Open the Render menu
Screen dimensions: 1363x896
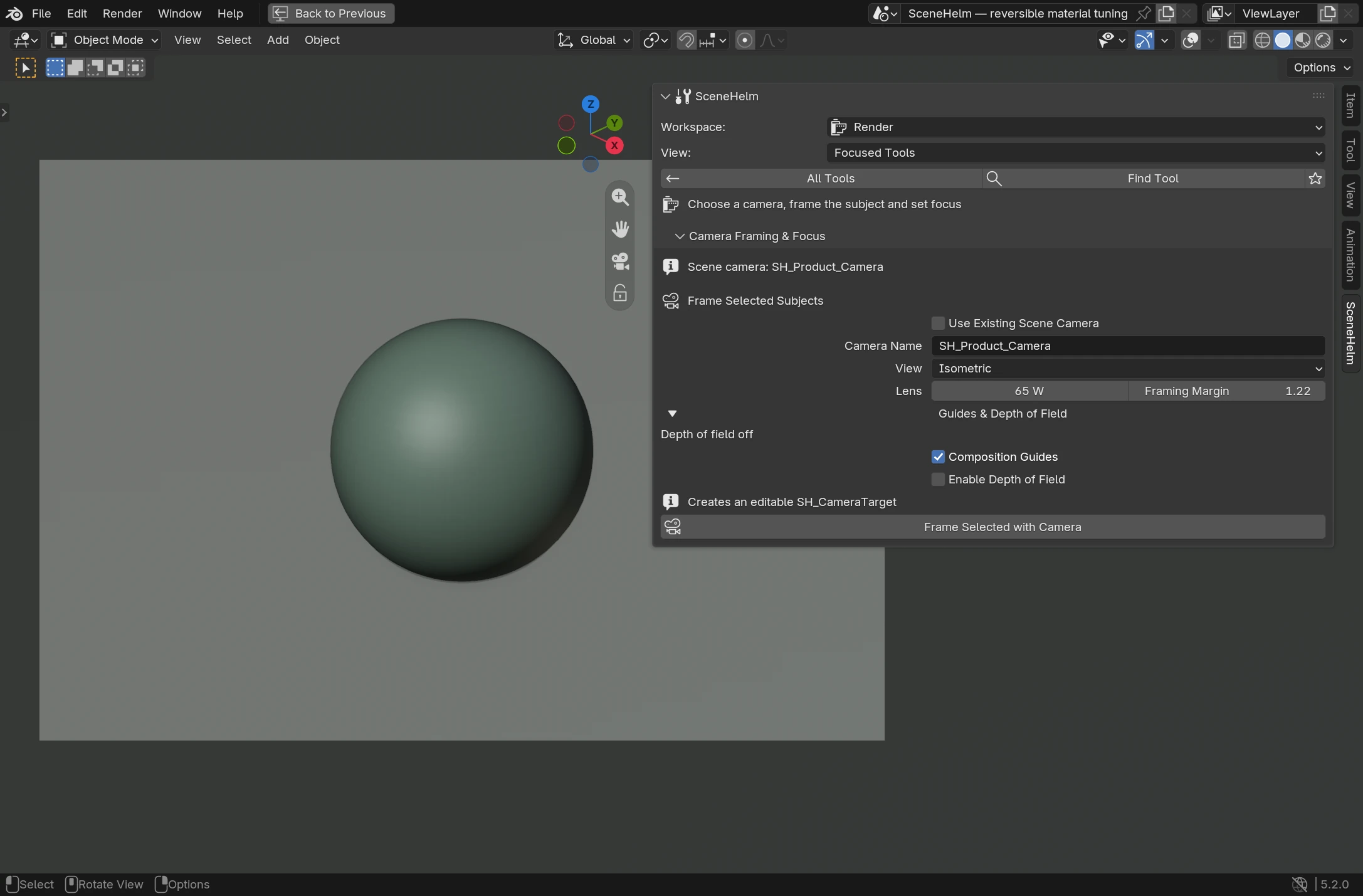122,13
